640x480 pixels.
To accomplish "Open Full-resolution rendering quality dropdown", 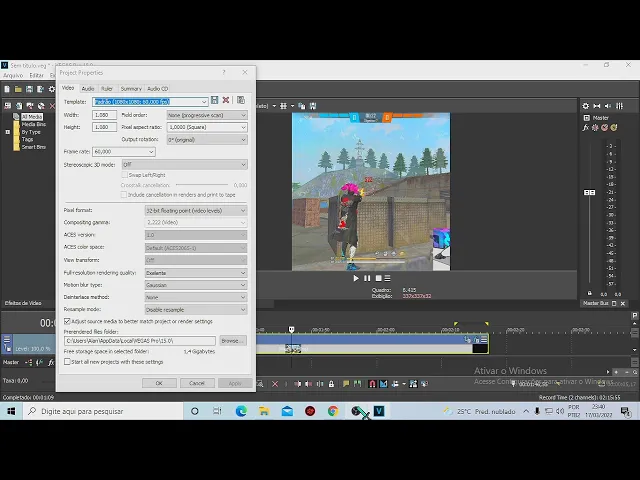I will [196, 273].
